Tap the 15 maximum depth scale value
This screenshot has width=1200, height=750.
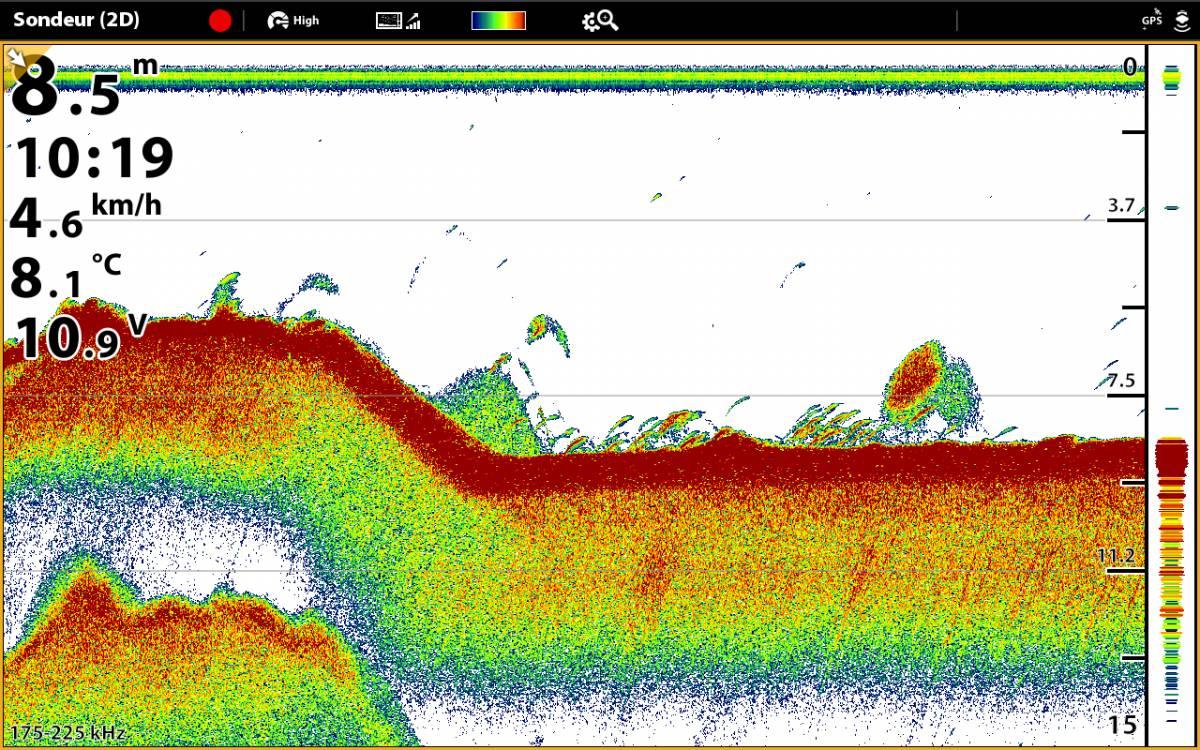click(x=1124, y=726)
